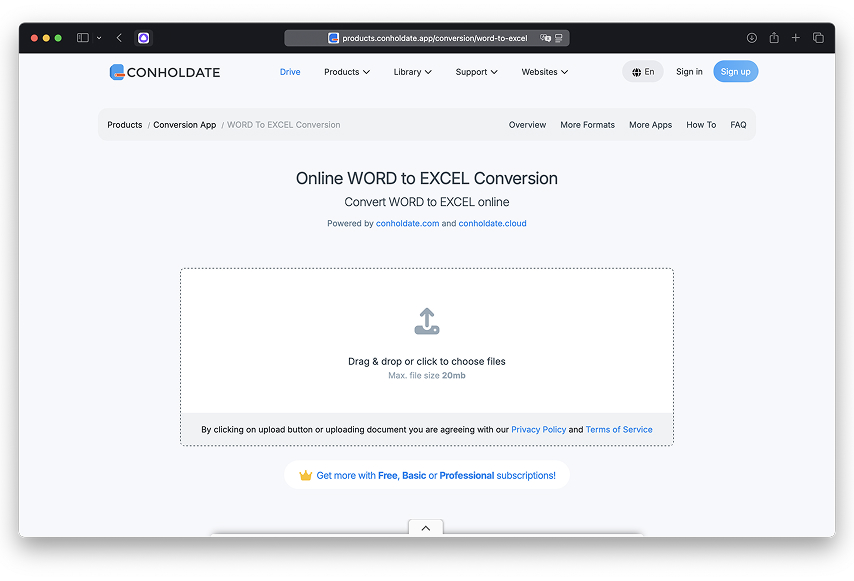Open a new tab with plus icon
Image resolution: width=854 pixels, height=581 pixels.
pyautogui.click(x=796, y=38)
